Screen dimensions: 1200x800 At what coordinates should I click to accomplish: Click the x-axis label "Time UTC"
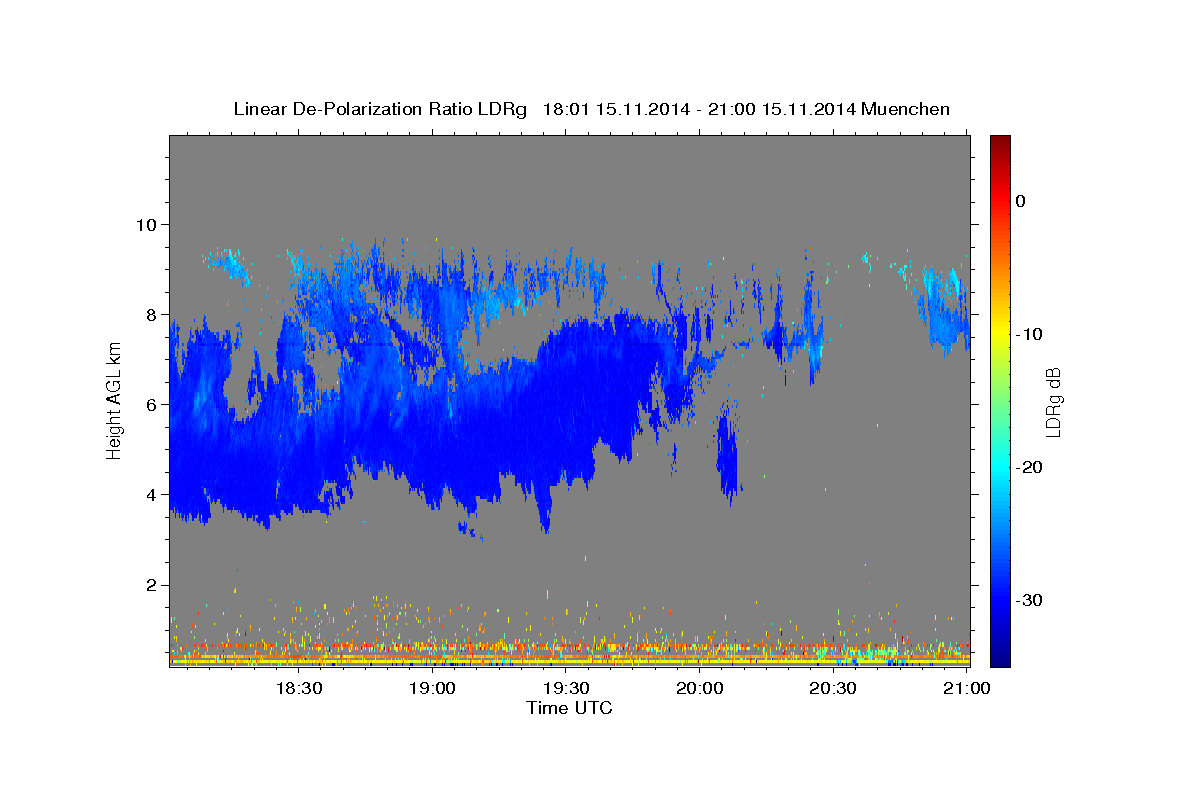pyautogui.click(x=569, y=708)
